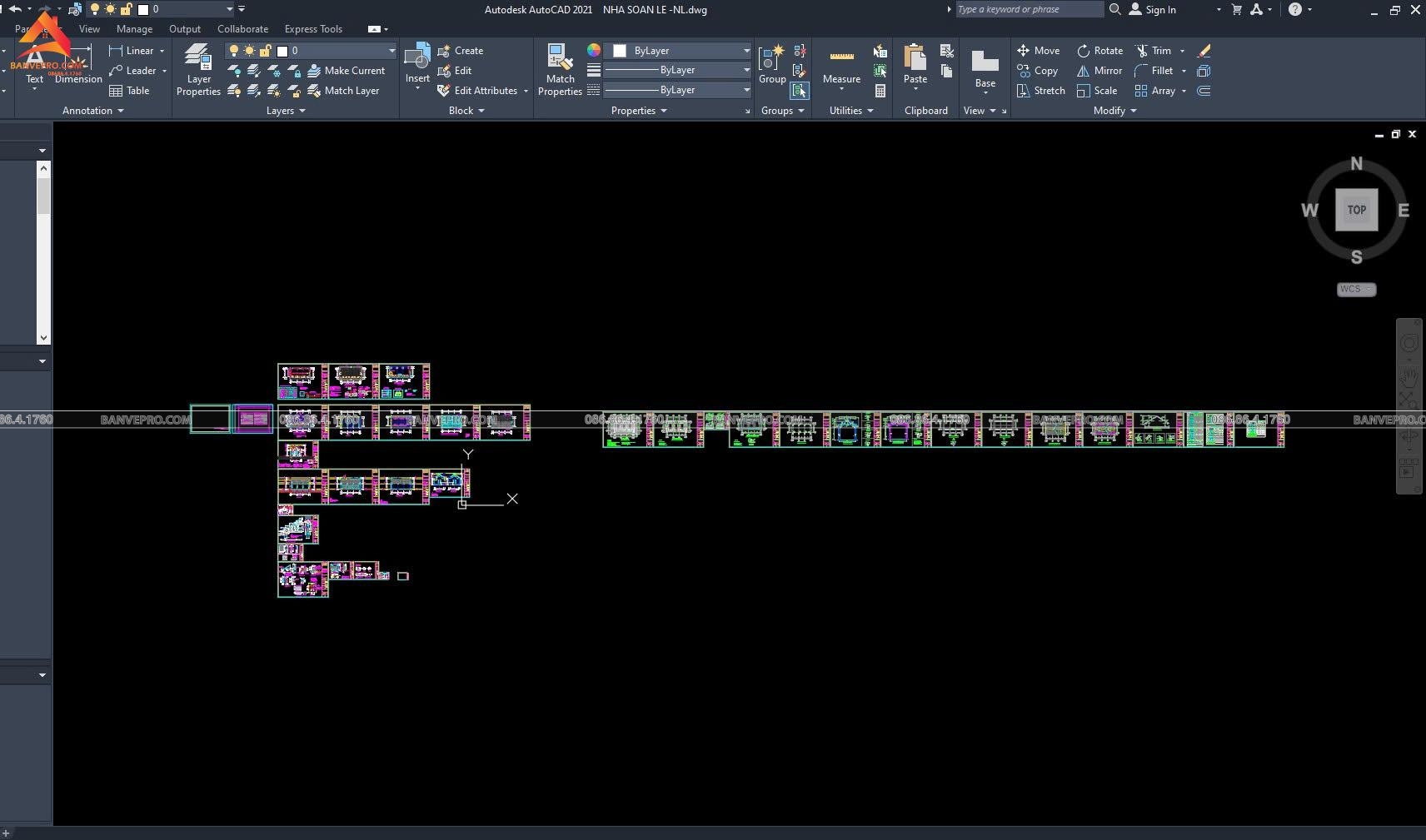Select the Group tool

click(772, 65)
